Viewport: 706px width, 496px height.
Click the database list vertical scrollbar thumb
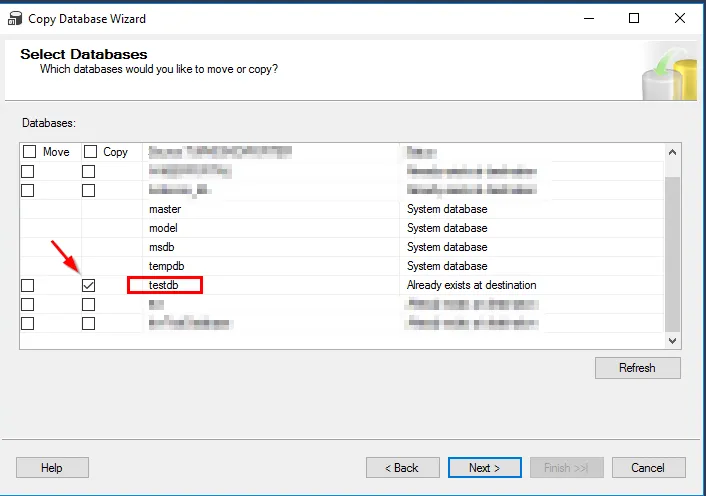(672, 255)
